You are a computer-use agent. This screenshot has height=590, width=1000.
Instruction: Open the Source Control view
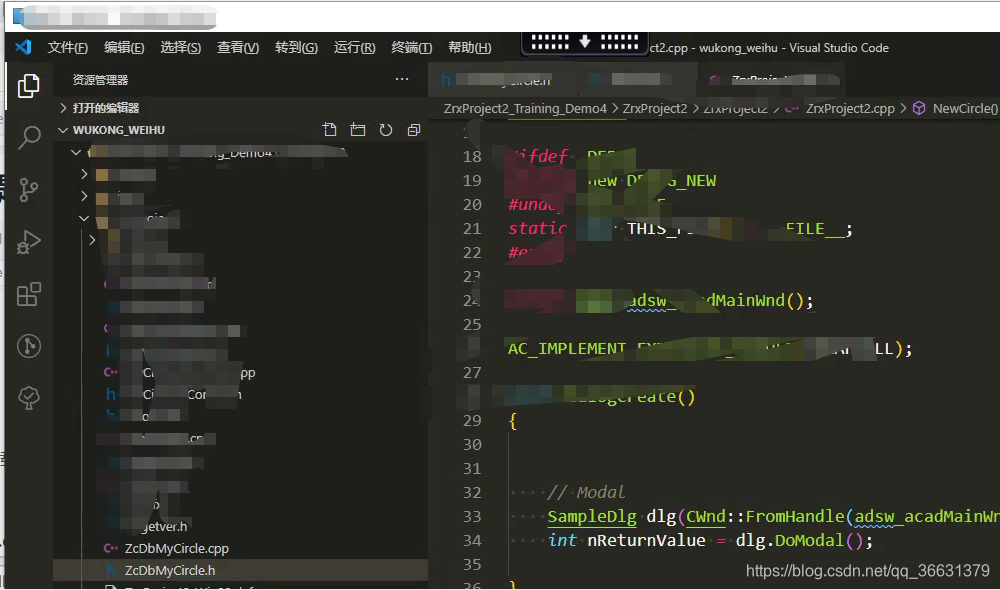[x=28, y=189]
